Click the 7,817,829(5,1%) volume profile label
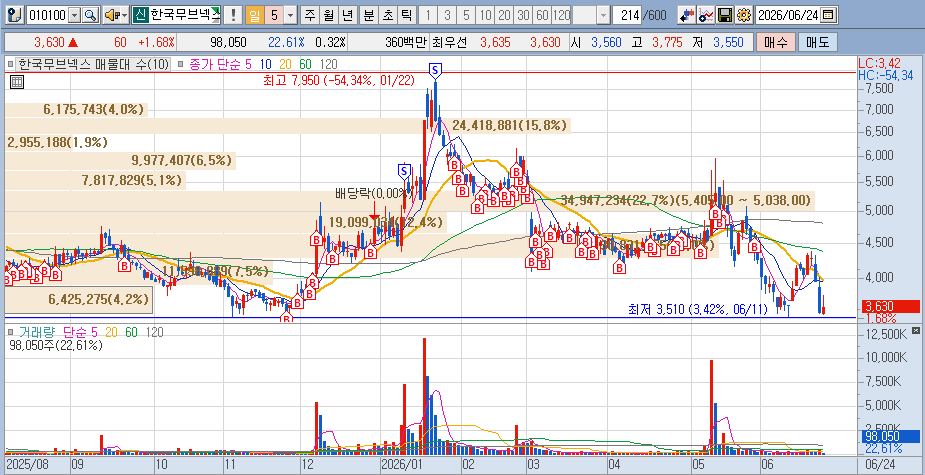The image size is (925, 475). pos(132,180)
